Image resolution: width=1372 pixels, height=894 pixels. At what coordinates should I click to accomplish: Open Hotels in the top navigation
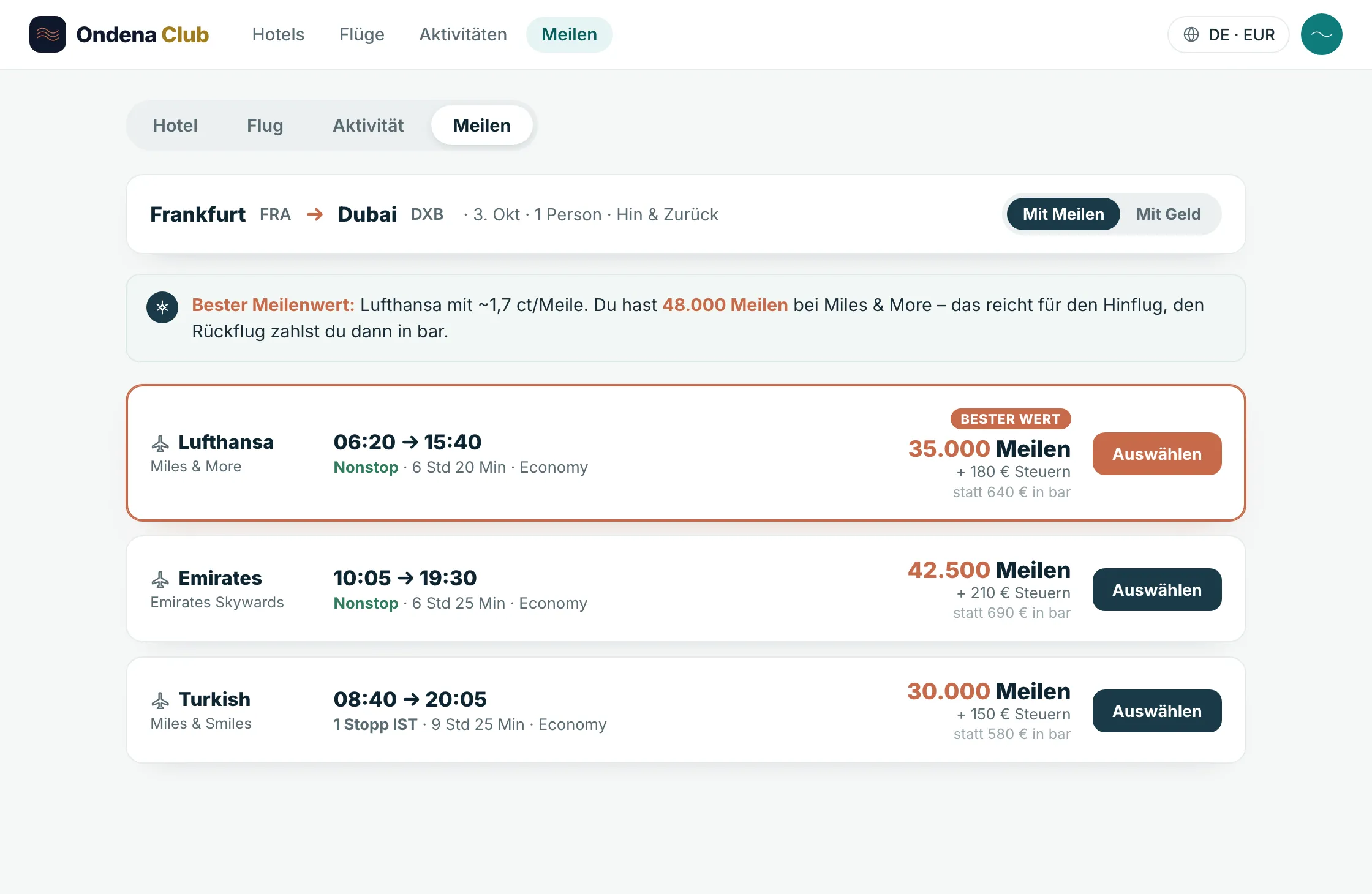coord(278,34)
